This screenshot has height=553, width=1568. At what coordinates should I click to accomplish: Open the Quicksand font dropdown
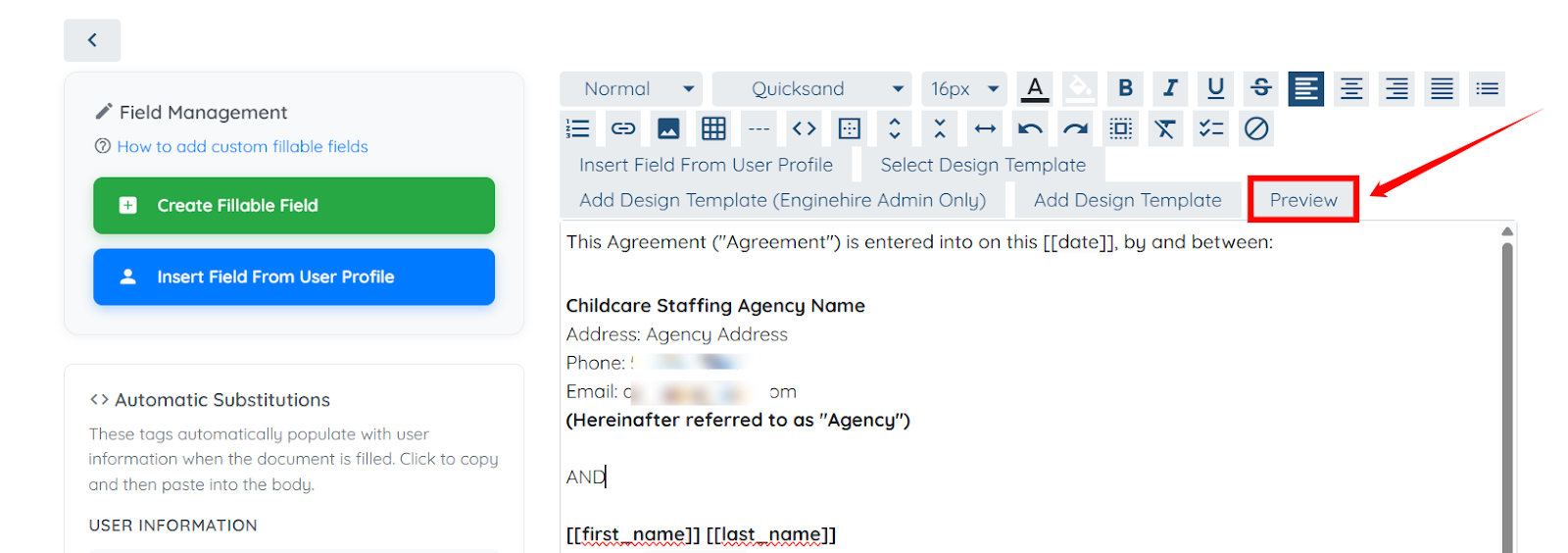click(x=811, y=88)
